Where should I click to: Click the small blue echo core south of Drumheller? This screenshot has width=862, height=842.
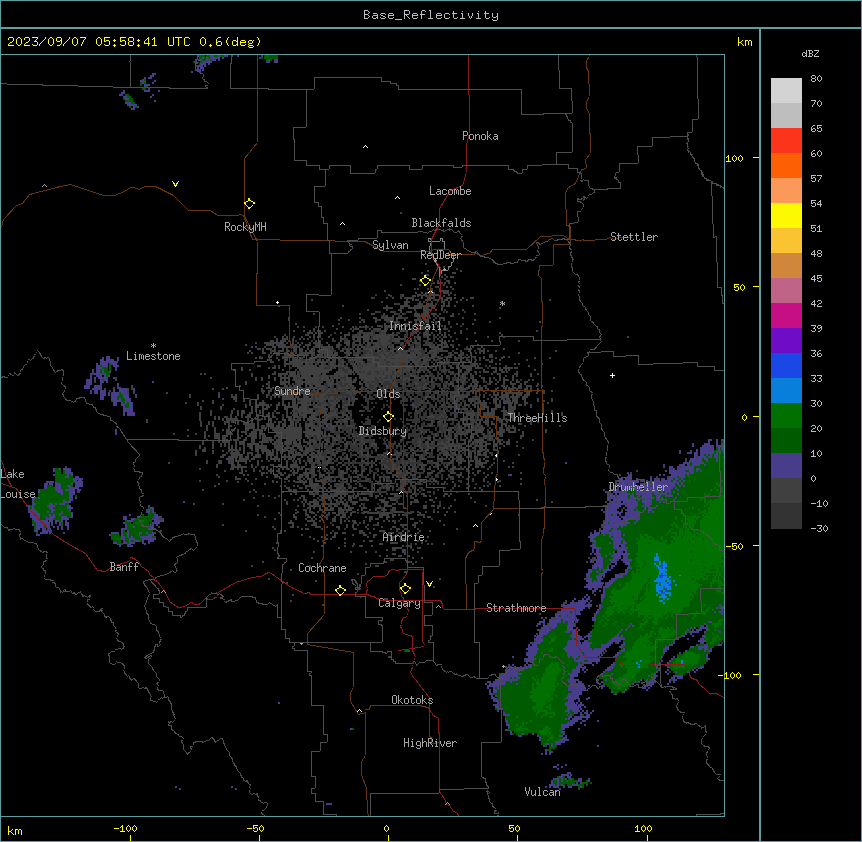662,580
